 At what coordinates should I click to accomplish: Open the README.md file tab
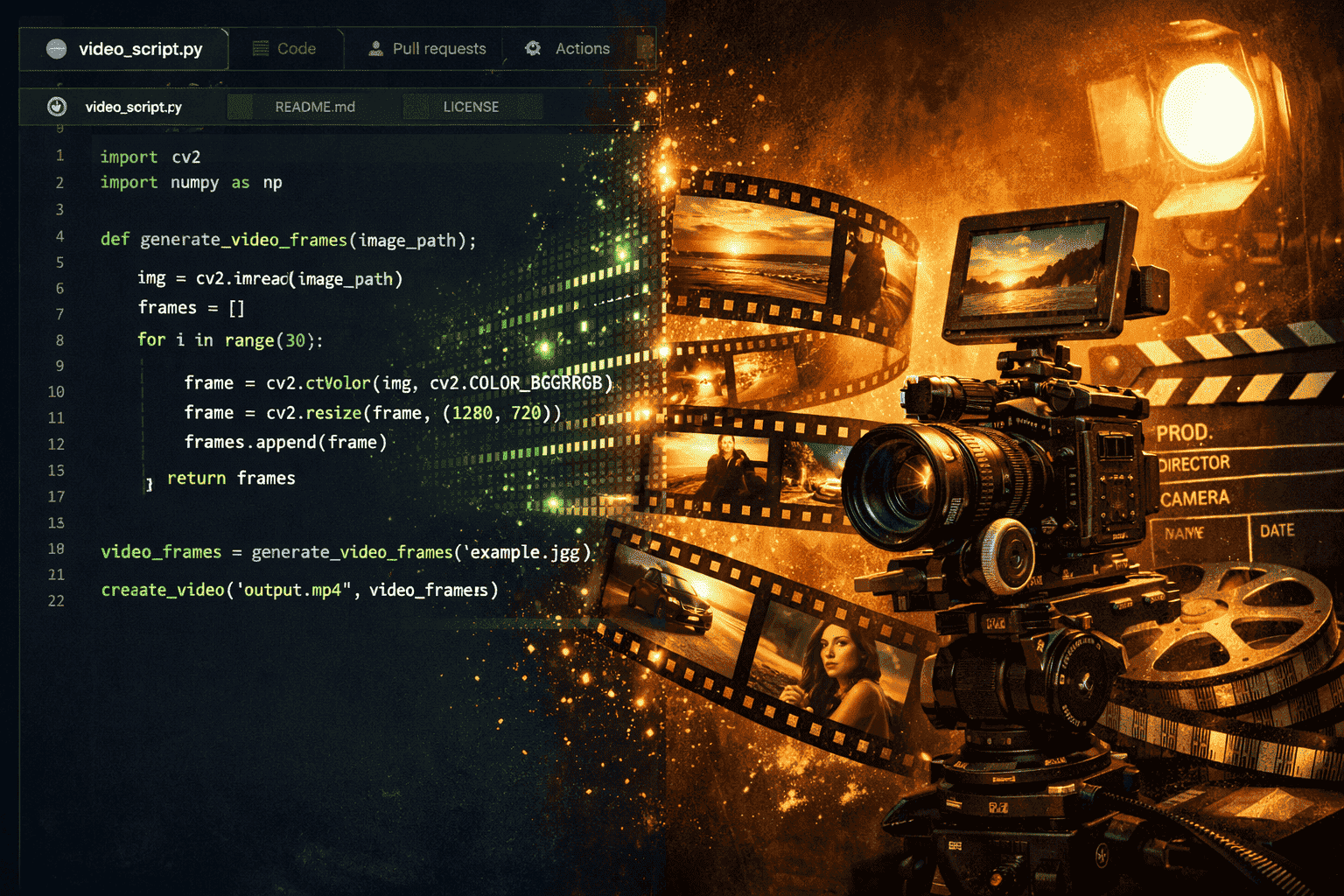tap(314, 107)
